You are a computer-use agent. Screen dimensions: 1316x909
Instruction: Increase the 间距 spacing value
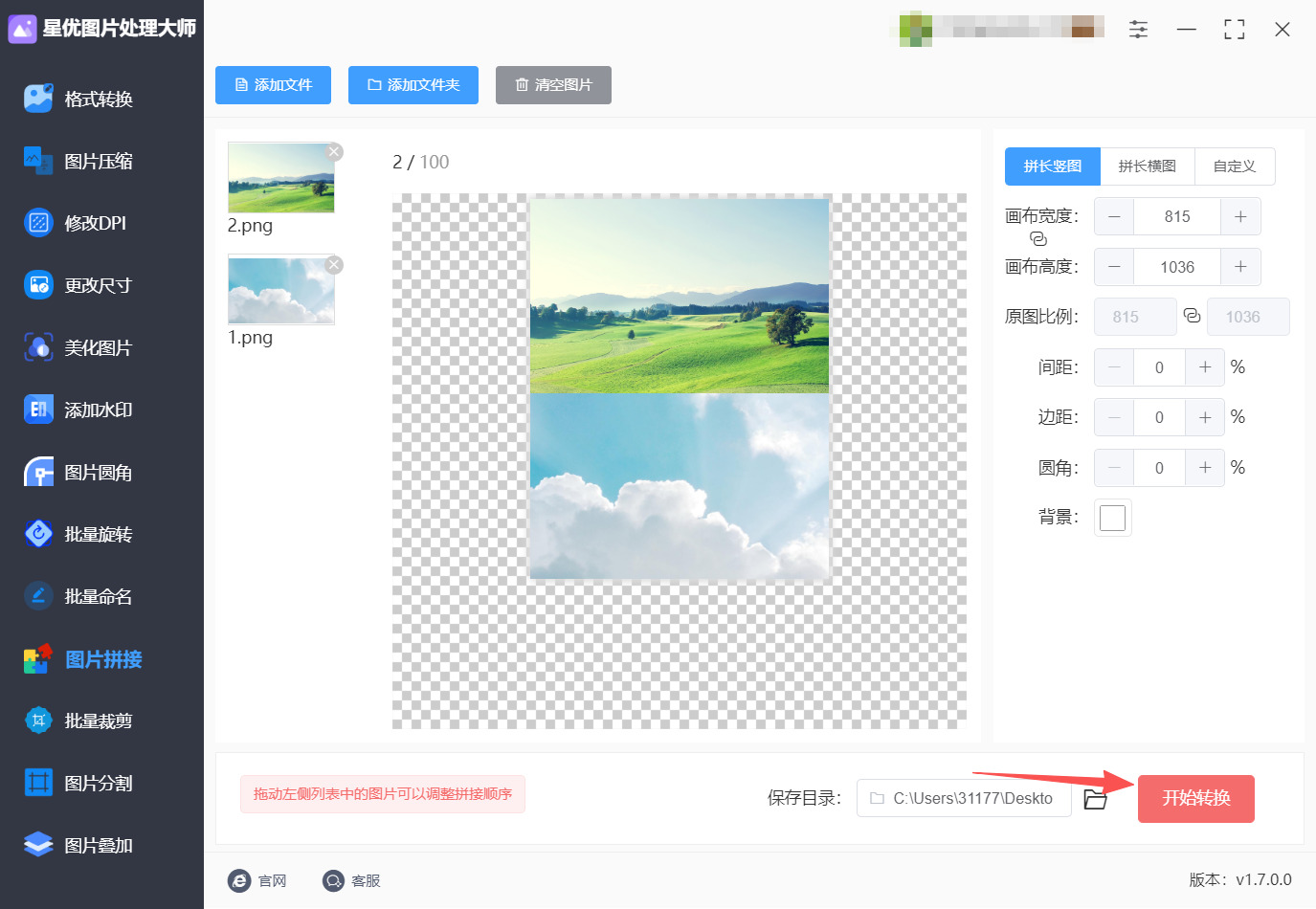pos(1205,367)
